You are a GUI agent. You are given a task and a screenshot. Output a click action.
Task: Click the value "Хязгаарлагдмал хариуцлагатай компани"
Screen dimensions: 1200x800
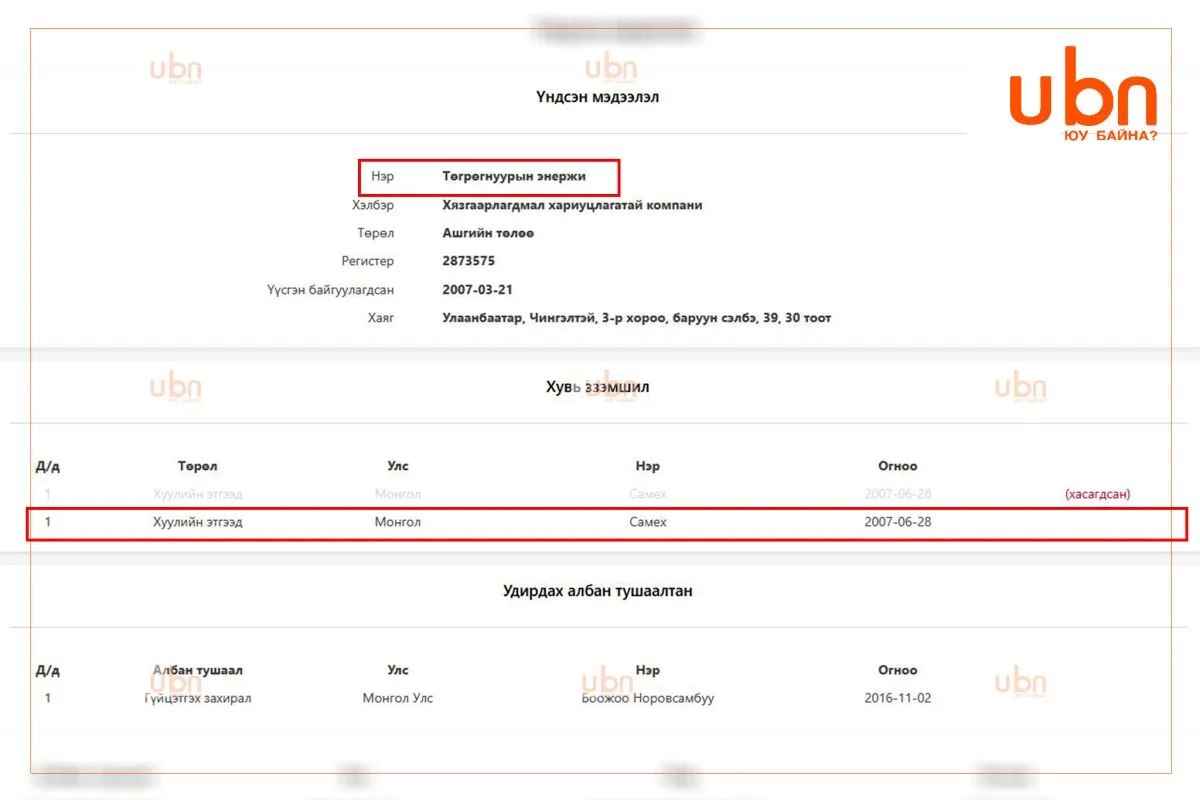[572, 205]
